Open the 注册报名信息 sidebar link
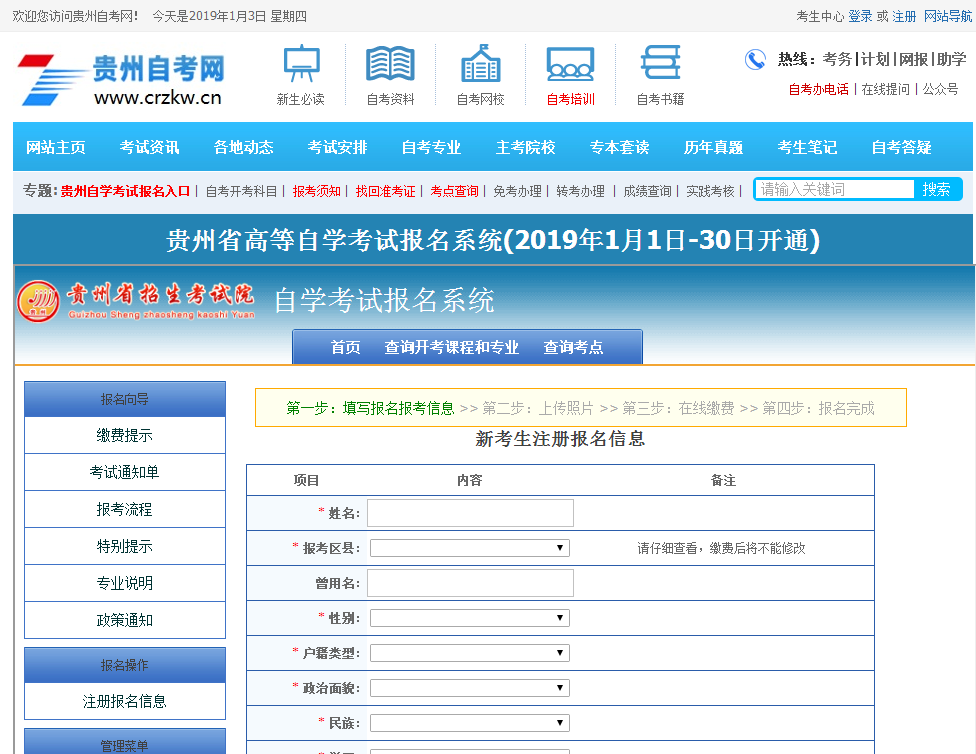The width and height of the screenshot is (976, 754). tap(125, 701)
